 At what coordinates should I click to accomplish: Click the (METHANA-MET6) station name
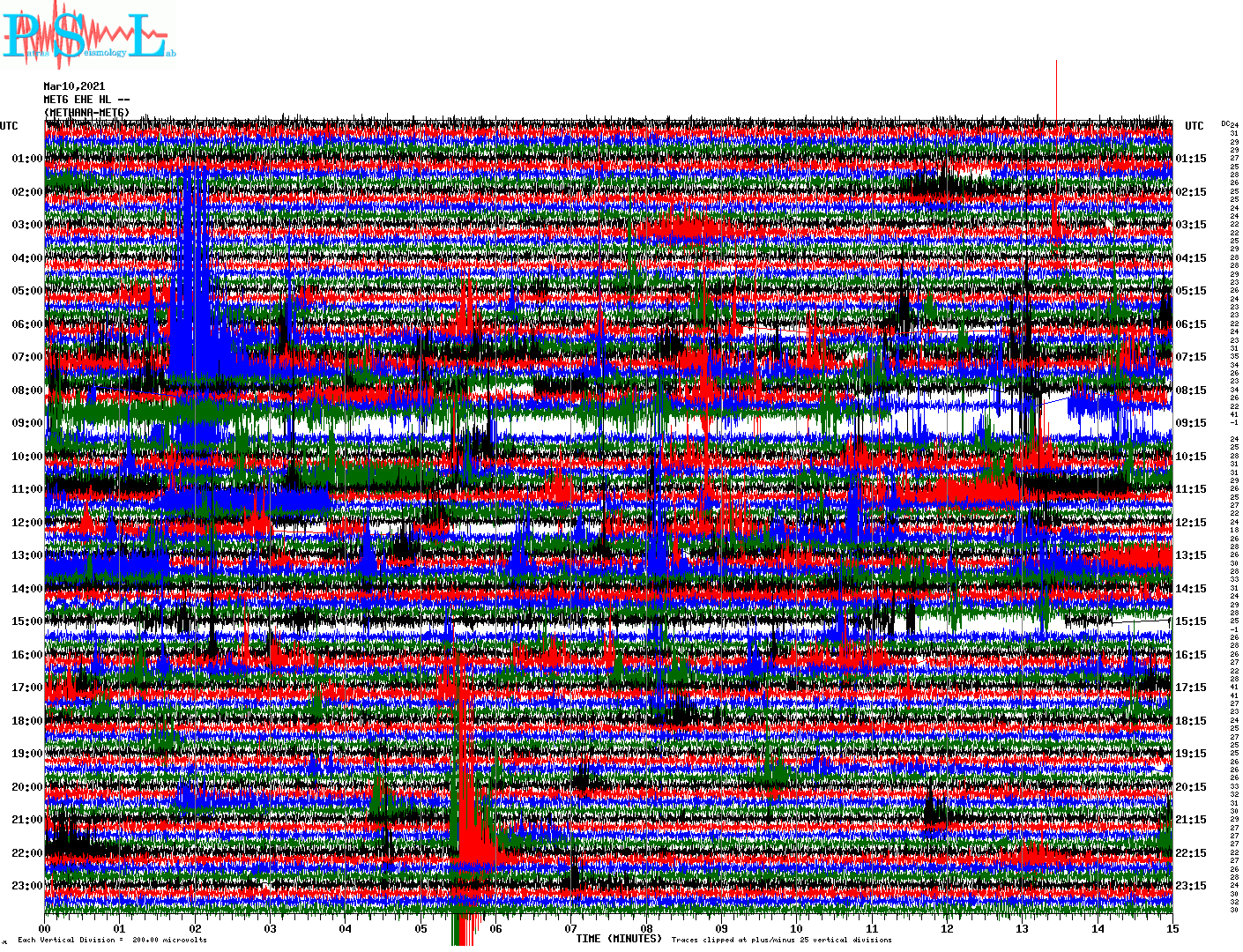click(x=86, y=113)
